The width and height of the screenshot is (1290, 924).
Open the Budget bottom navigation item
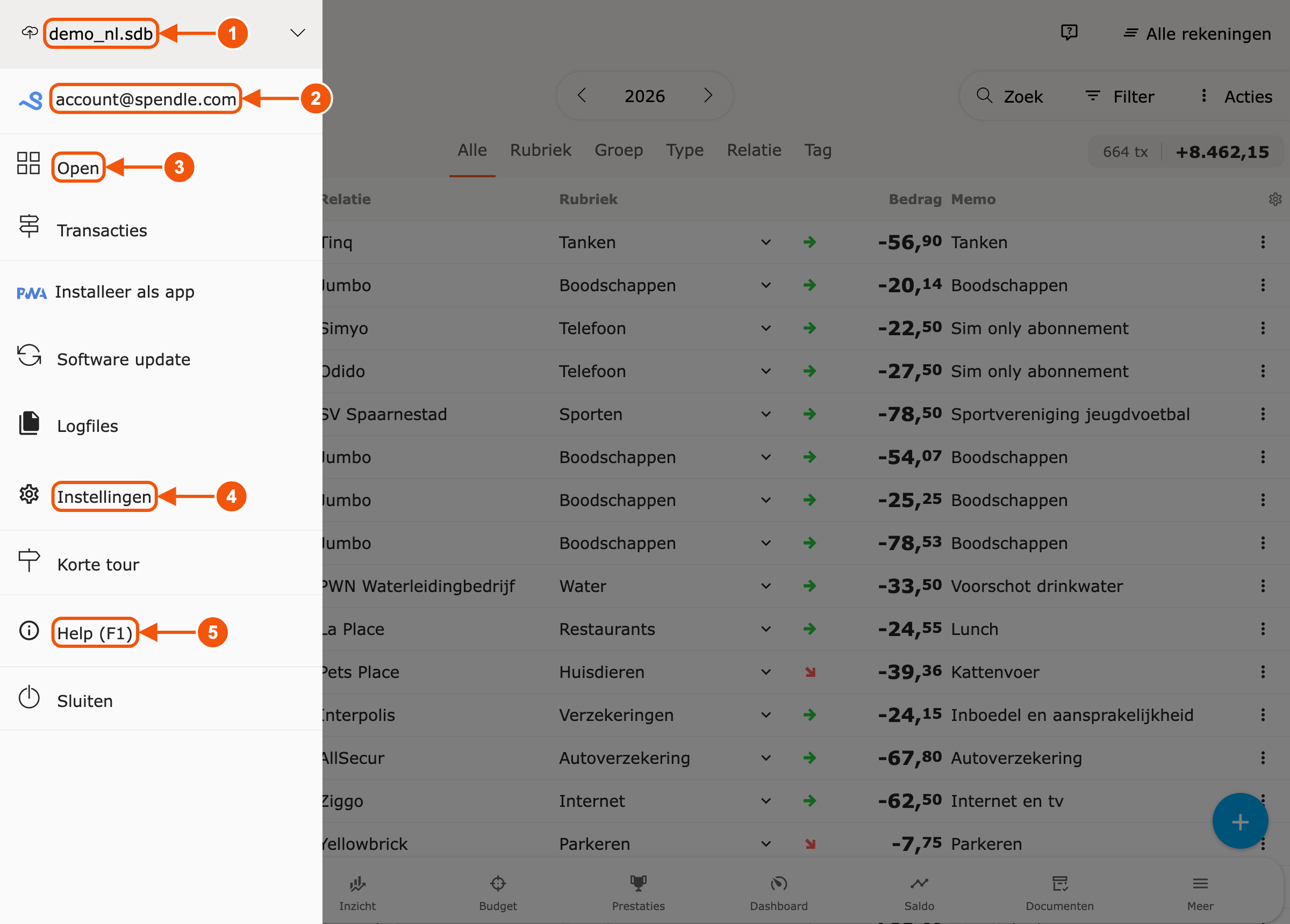coord(498,893)
